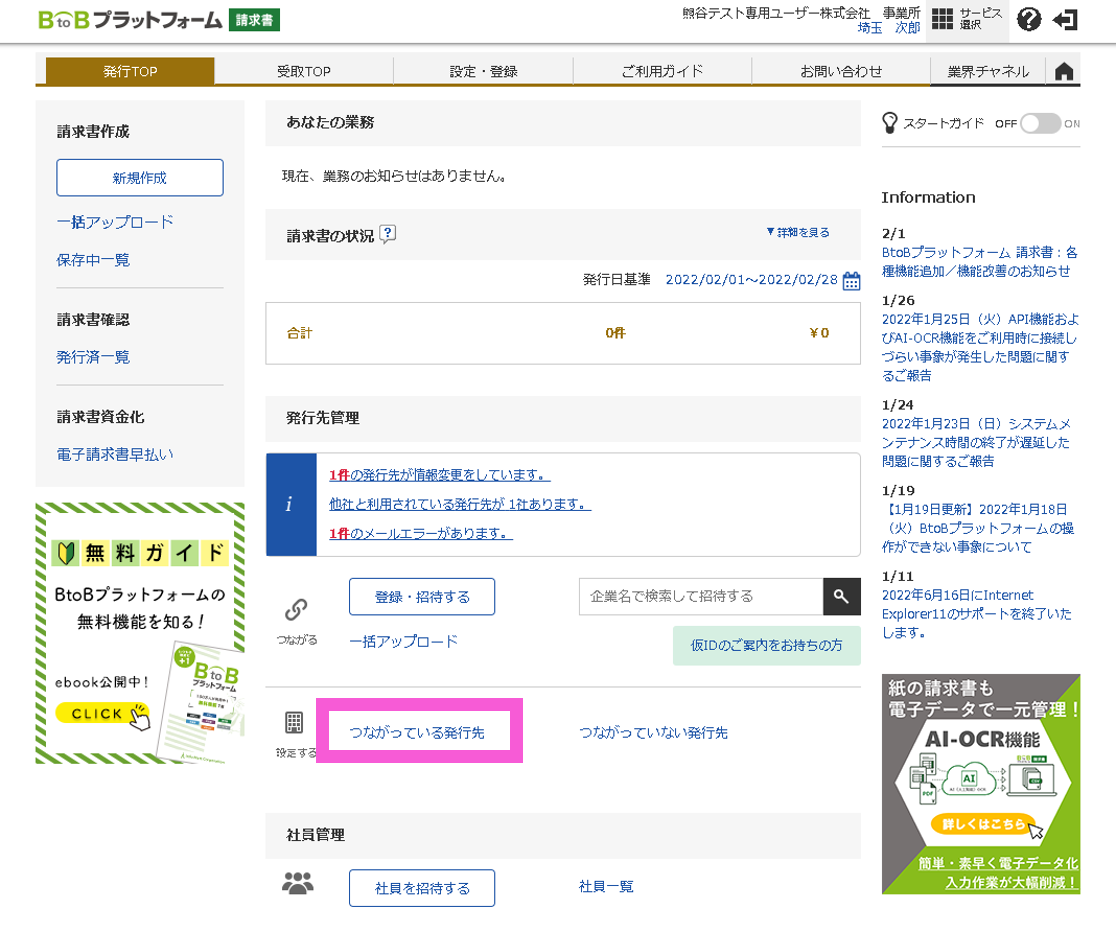This screenshot has height=932, width=1116.
Task: Open the 1/26 API機能 news item
Action: (x=980, y=347)
